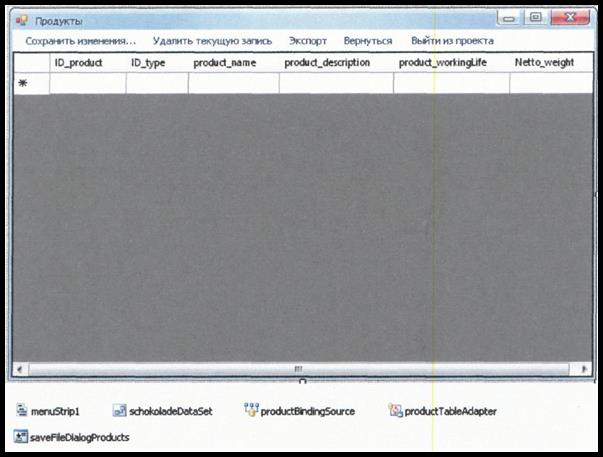Click the empty ID_type cell in new row

pyautogui.click(x=157, y=83)
